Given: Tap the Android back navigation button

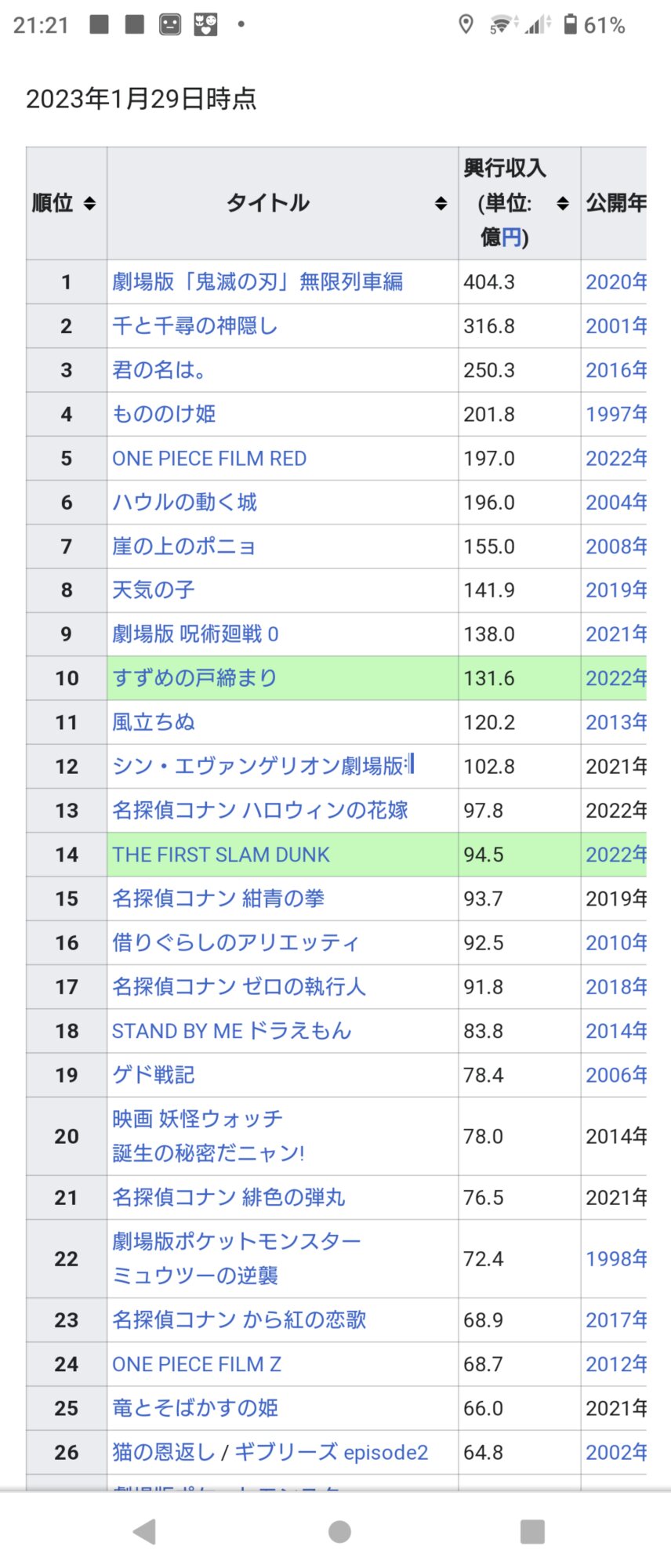Looking at the screenshot, I should 144,1531.
